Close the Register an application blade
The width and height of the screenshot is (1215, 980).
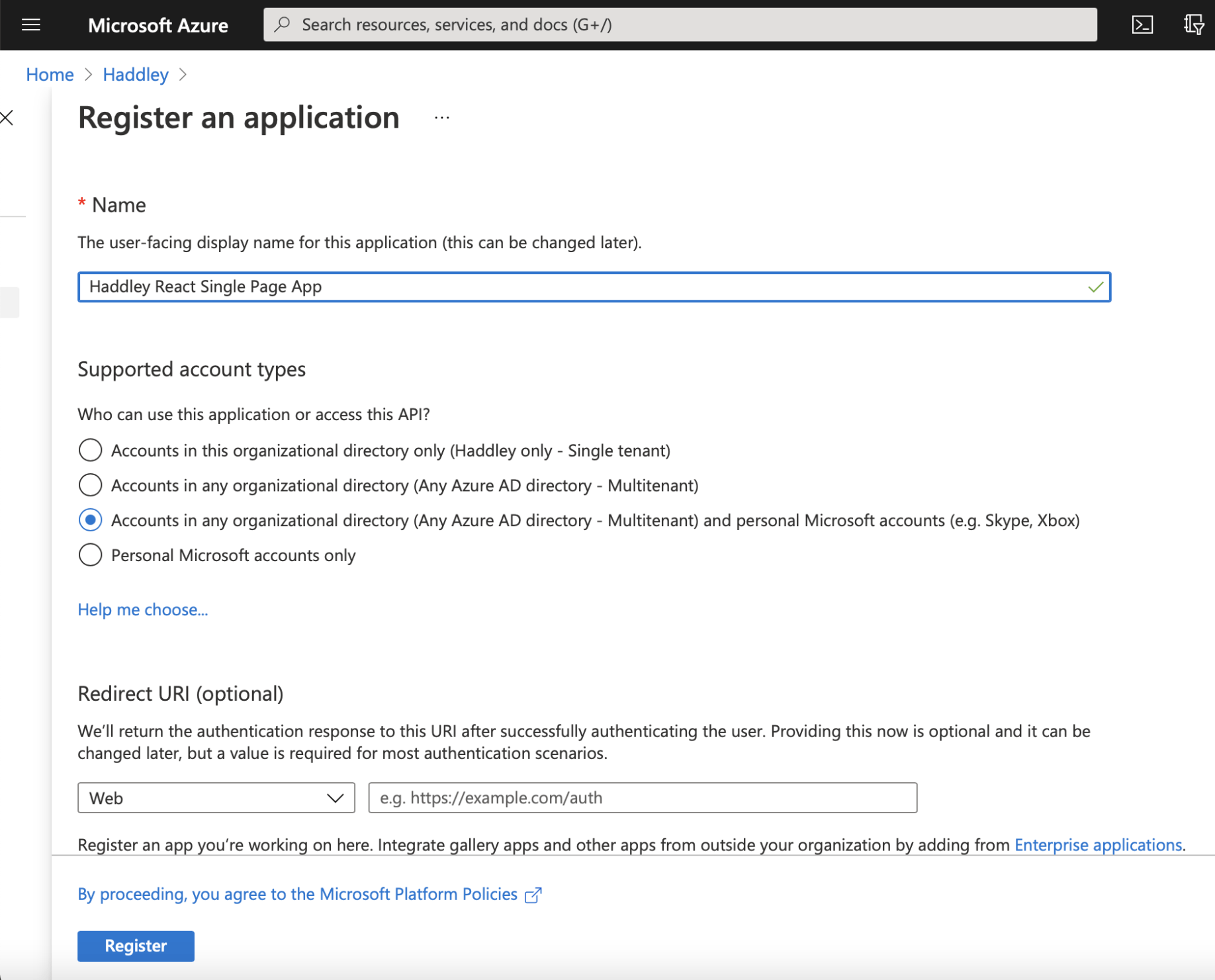click(7, 118)
